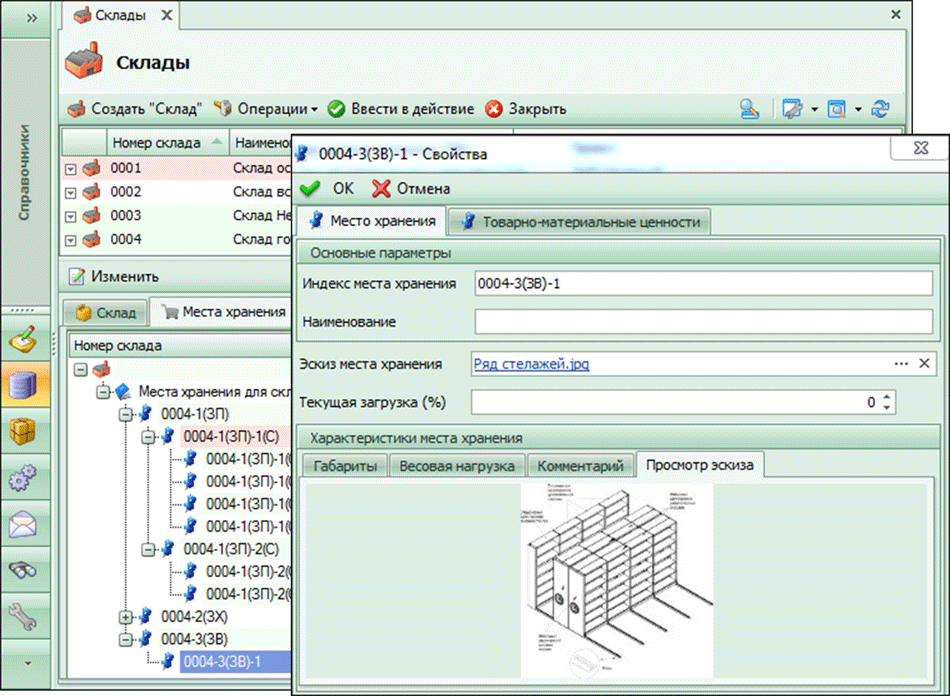
Task: Select the pencil edit icon in sidebar
Action: 24,339
